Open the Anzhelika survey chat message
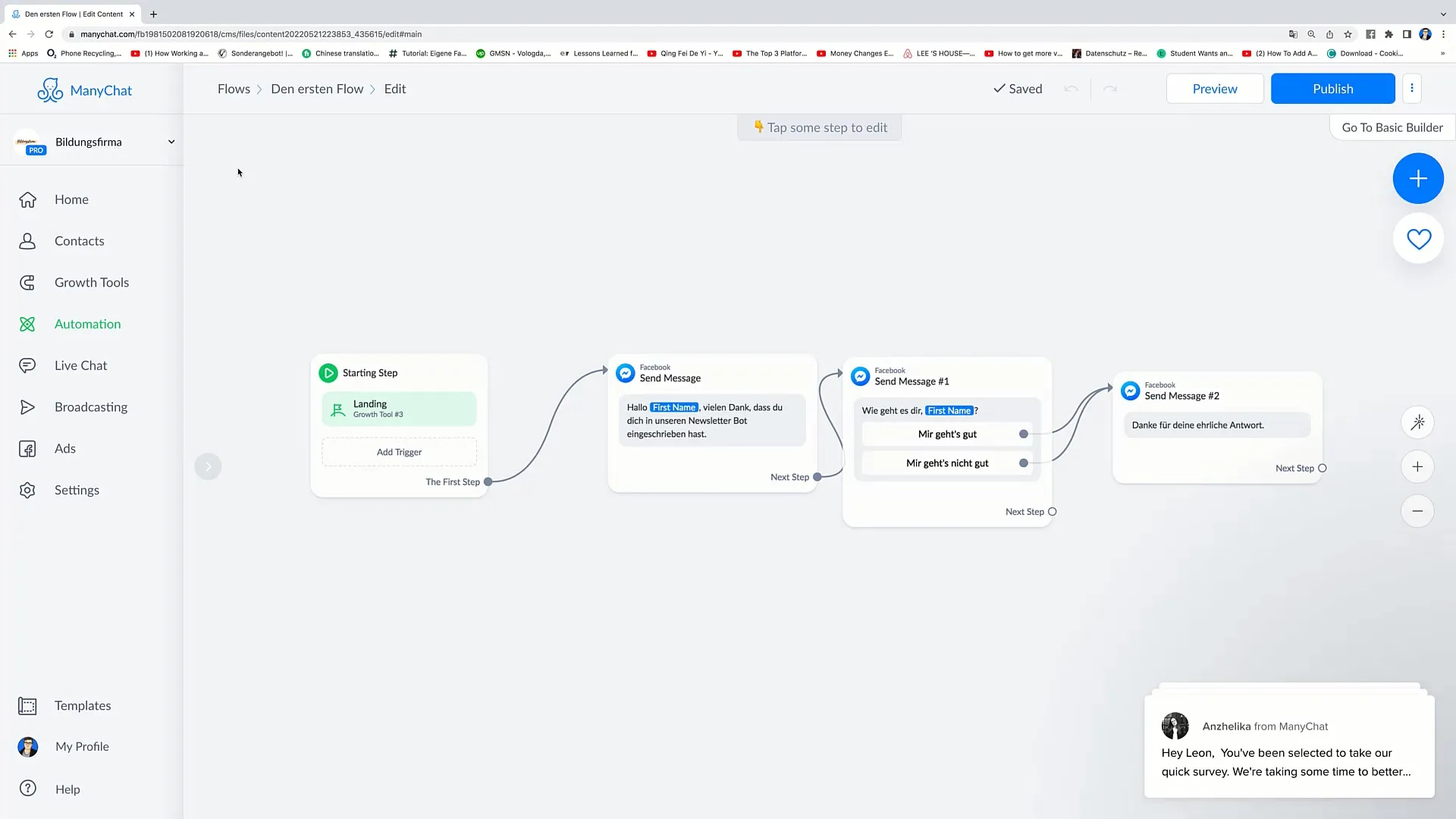This screenshot has width=1456, height=819. (1289, 747)
